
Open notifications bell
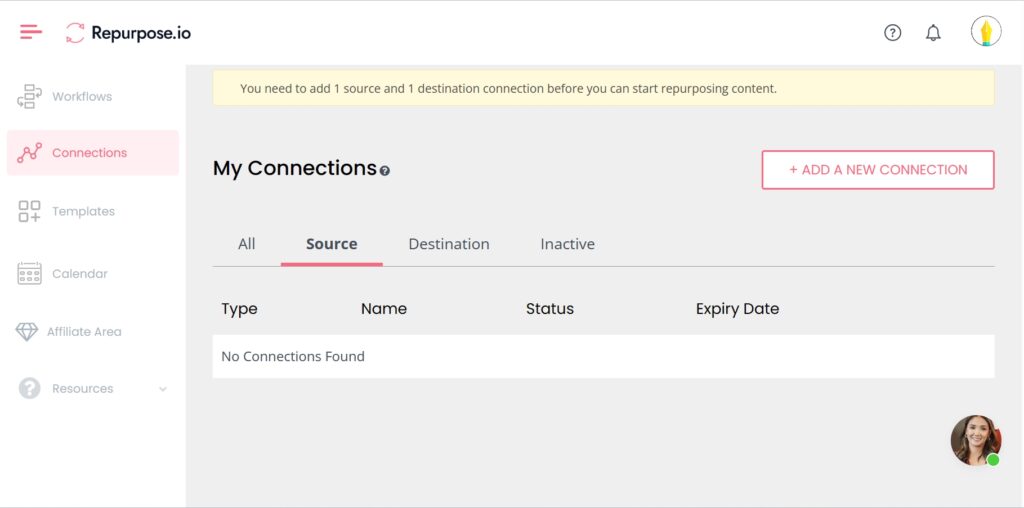pyautogui.click(x=933, y=33)
